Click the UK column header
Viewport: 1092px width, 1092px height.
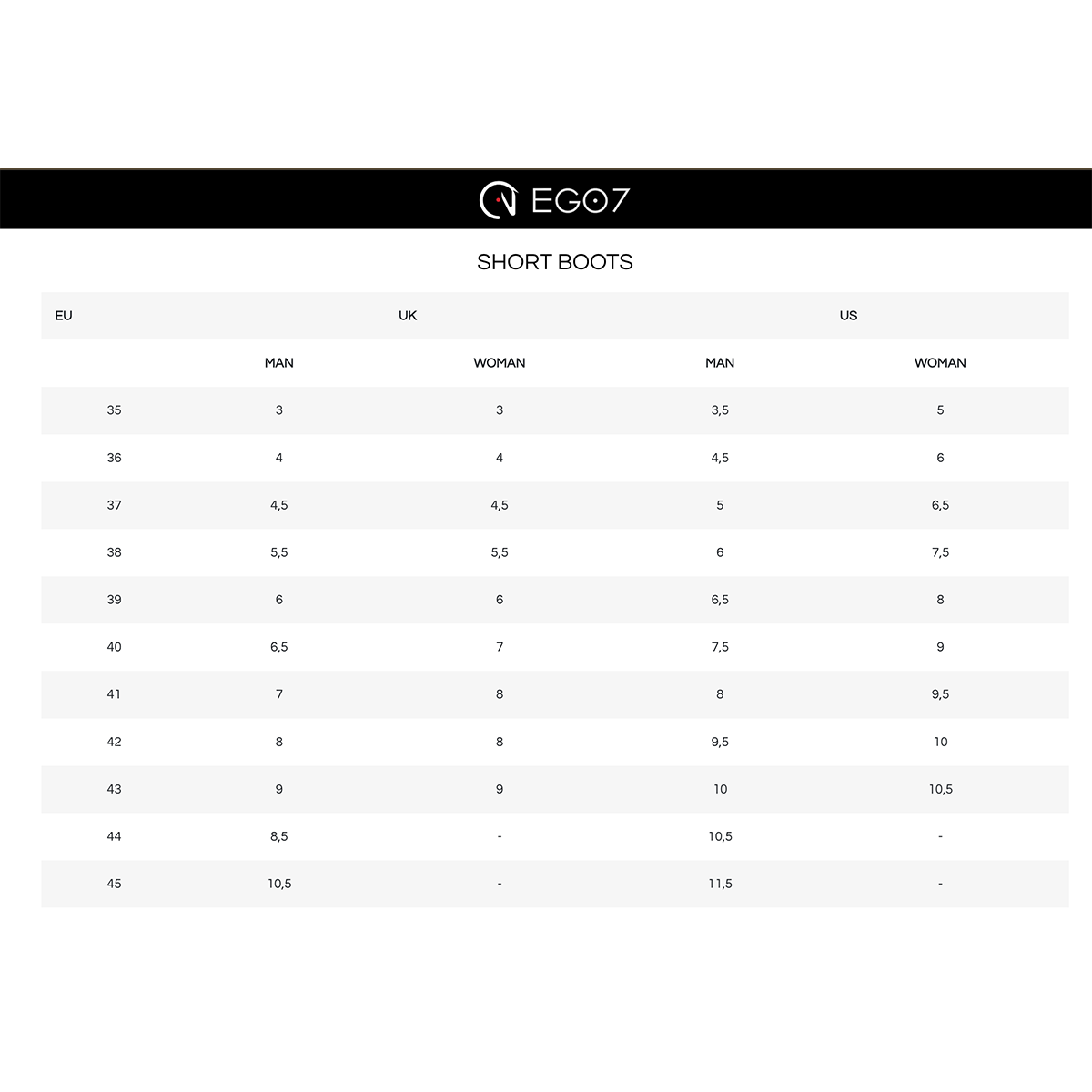pyautogui.click(x=408, y=316)
